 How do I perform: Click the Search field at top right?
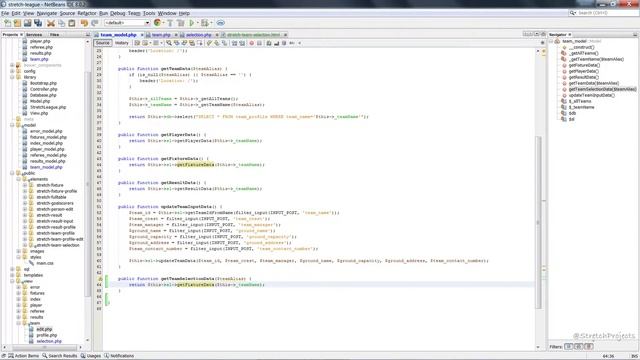point(603,13)
